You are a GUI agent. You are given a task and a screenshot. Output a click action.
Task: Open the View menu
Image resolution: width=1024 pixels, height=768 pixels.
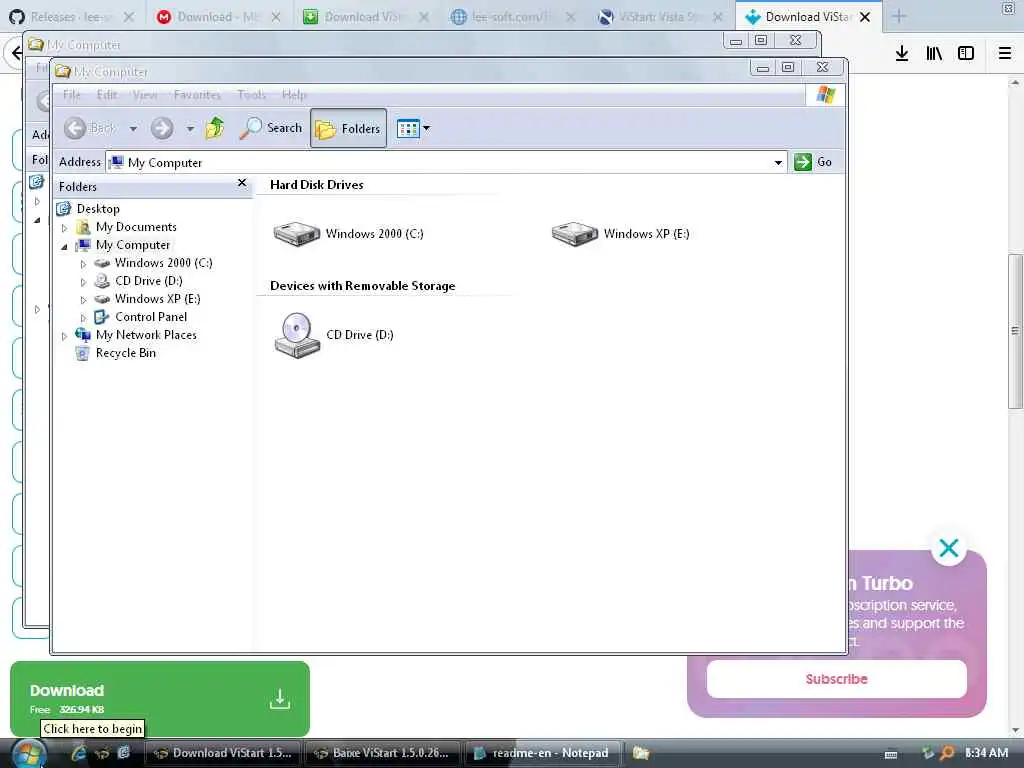(145, 95)
